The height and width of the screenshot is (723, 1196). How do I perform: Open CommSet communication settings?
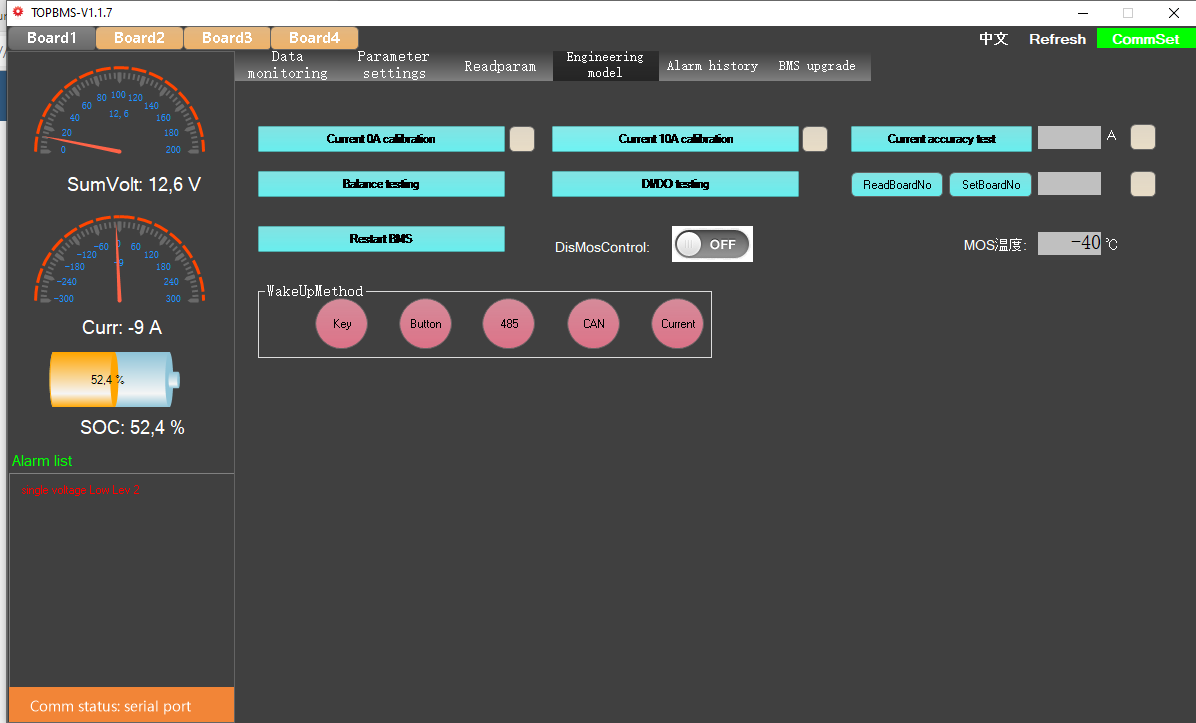tap(1145, 39)
